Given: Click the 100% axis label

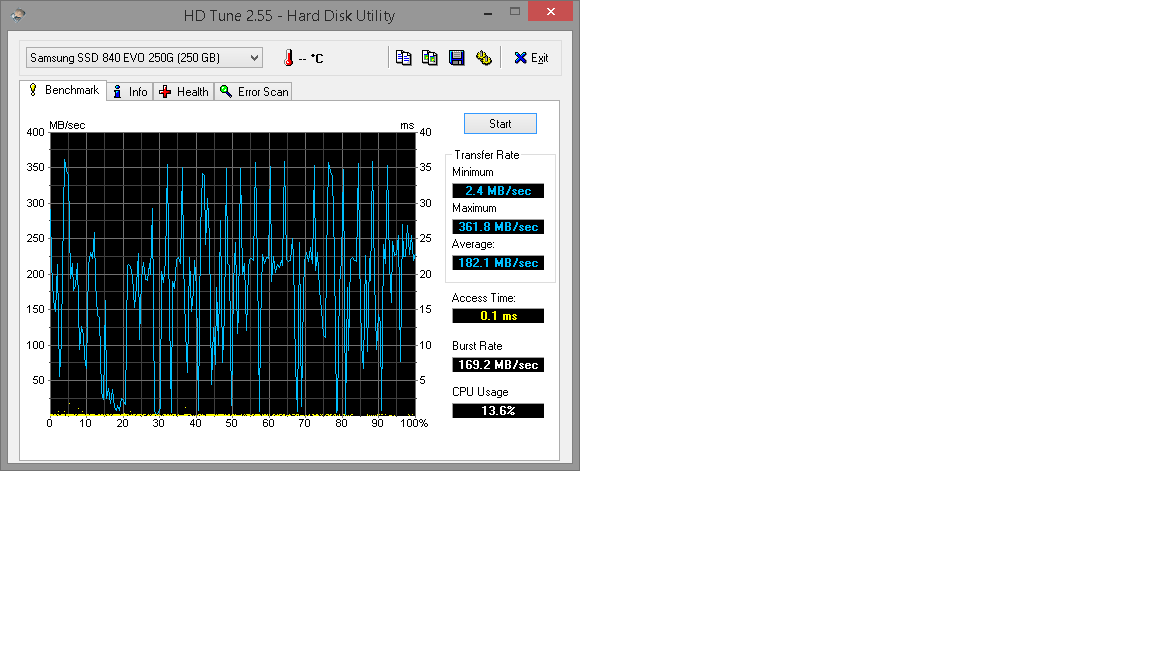Looking at the screenshot, I should [414, 423].
